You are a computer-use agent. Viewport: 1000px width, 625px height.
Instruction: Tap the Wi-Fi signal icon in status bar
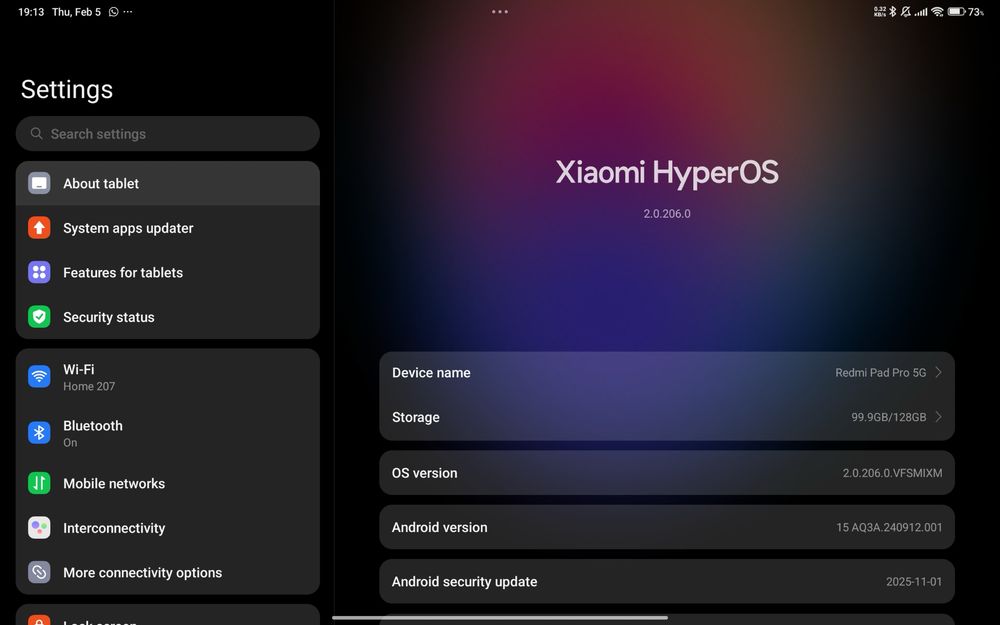click(937, 11)
